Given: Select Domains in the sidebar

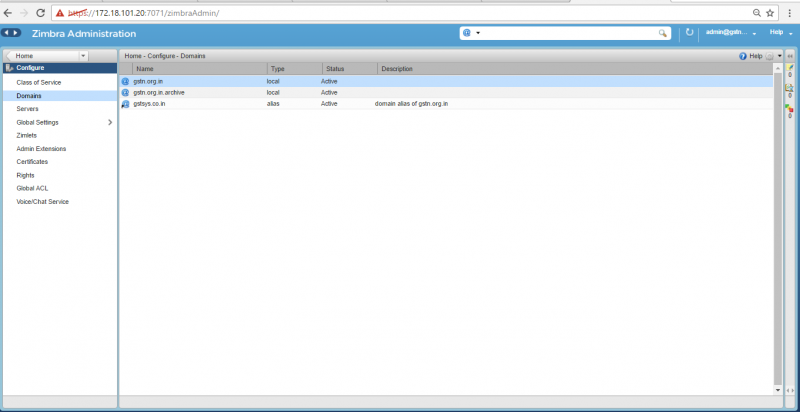Looking at the screenshot, I should tap(60, 96).
